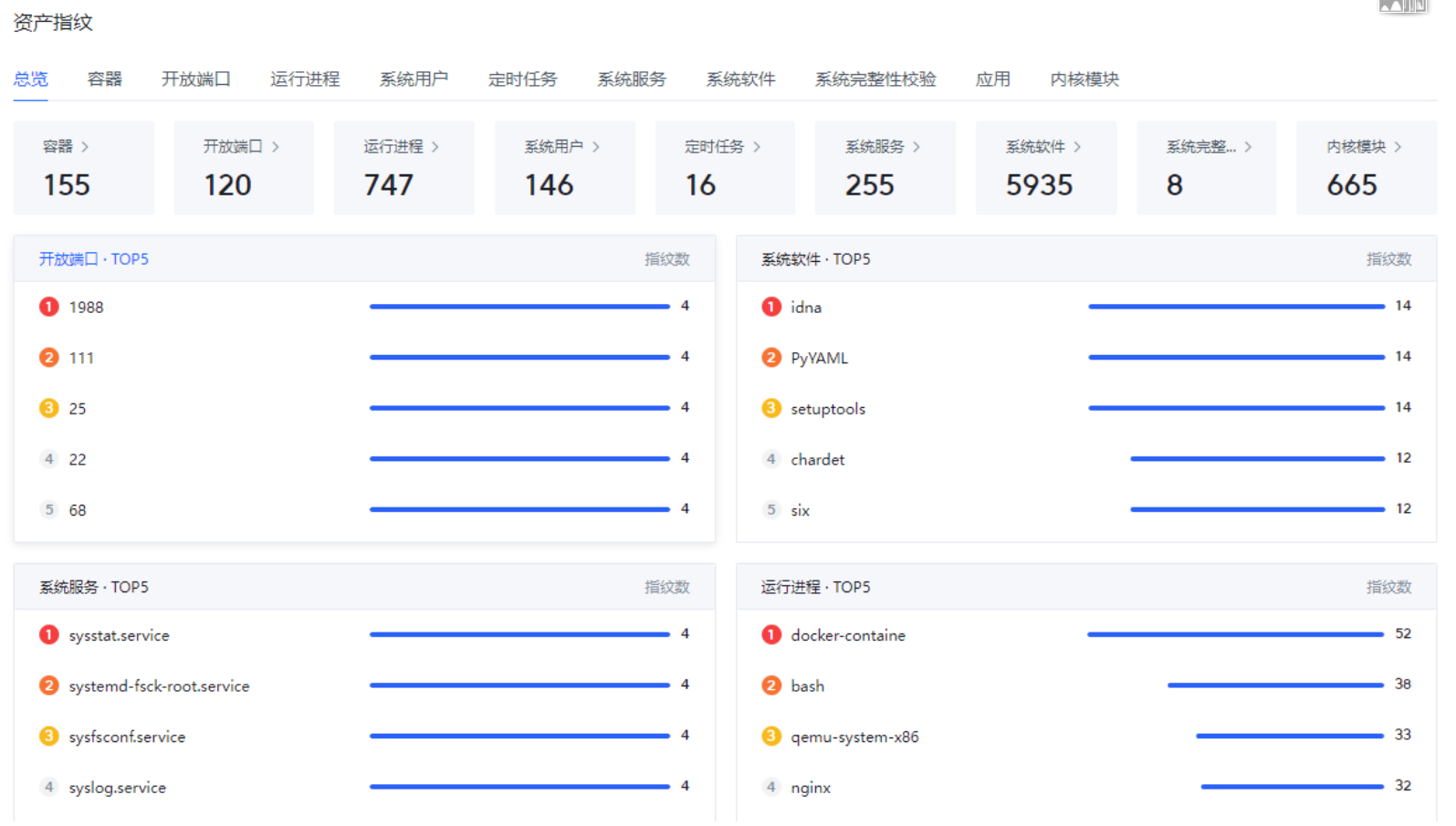Click the yellow rank 3 badge beside sysfsconf.service

click(49, 737)
